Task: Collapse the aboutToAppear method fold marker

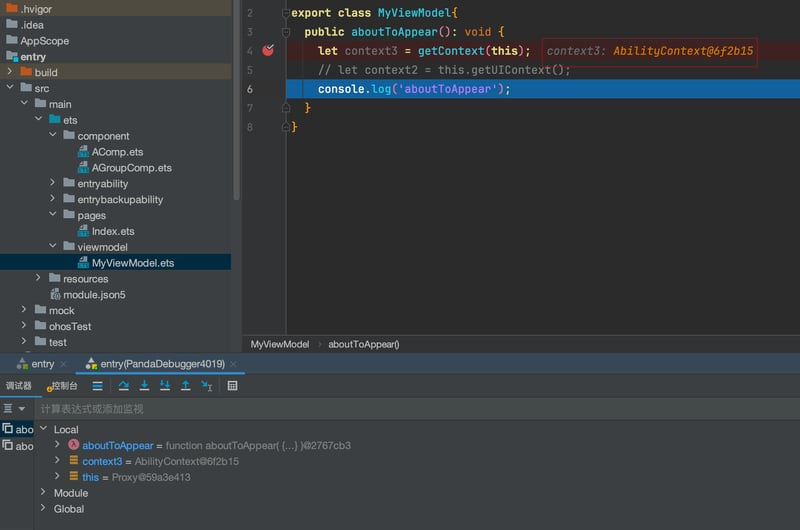Action: coord(286,32)
